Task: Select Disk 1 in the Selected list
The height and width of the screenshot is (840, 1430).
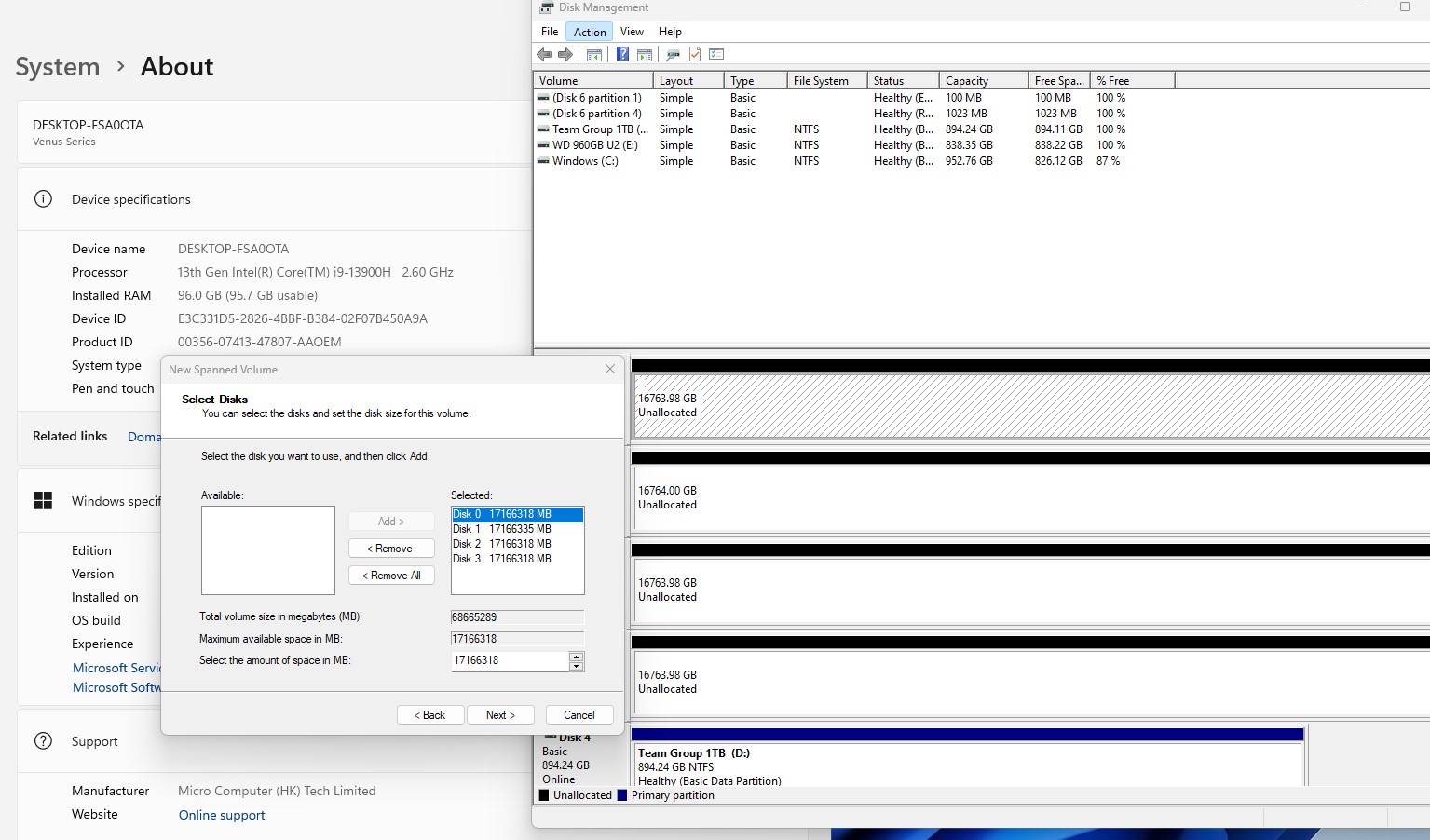Action: click(x=503, y=529)
